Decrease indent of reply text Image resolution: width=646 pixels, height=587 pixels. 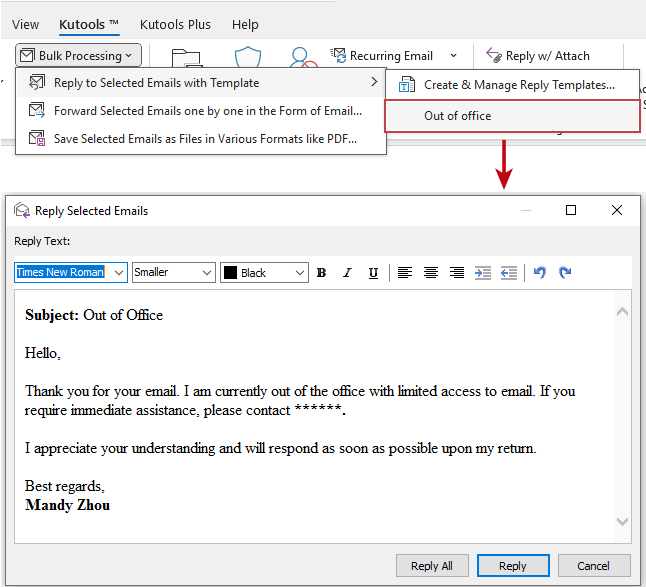(509, 273)
